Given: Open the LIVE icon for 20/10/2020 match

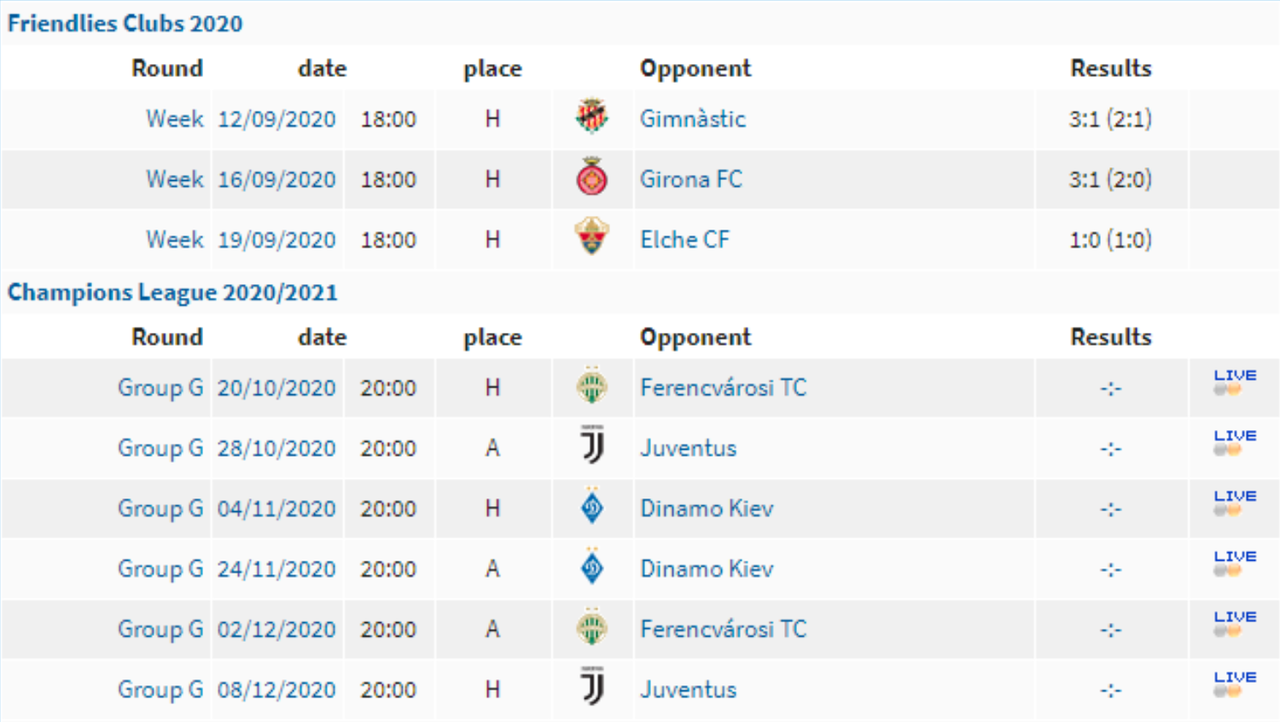Looking at the screenshot, I should (x=1234, y=383).
